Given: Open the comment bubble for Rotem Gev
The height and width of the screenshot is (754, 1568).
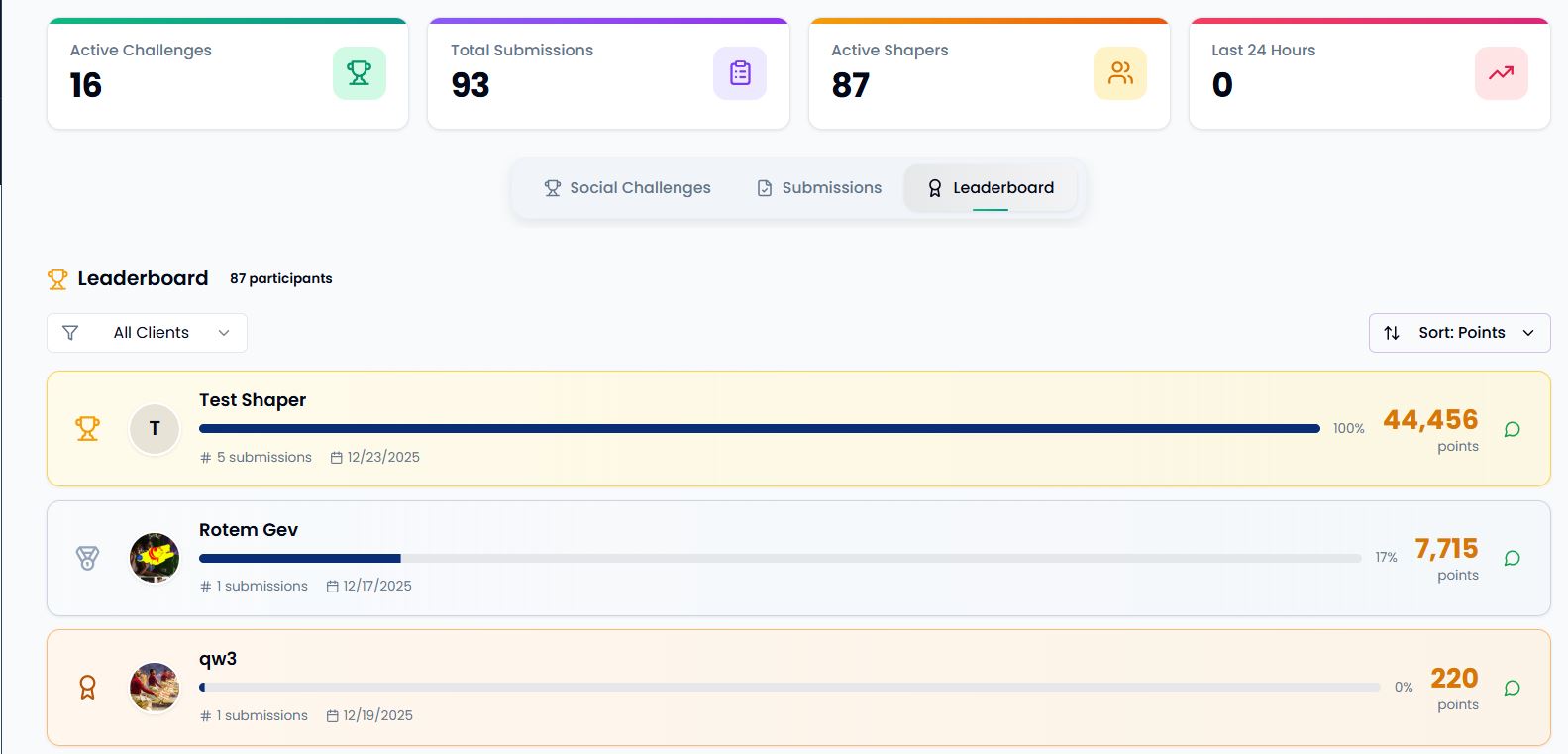Looking at the screenshot, I should tap(1512, 558).
